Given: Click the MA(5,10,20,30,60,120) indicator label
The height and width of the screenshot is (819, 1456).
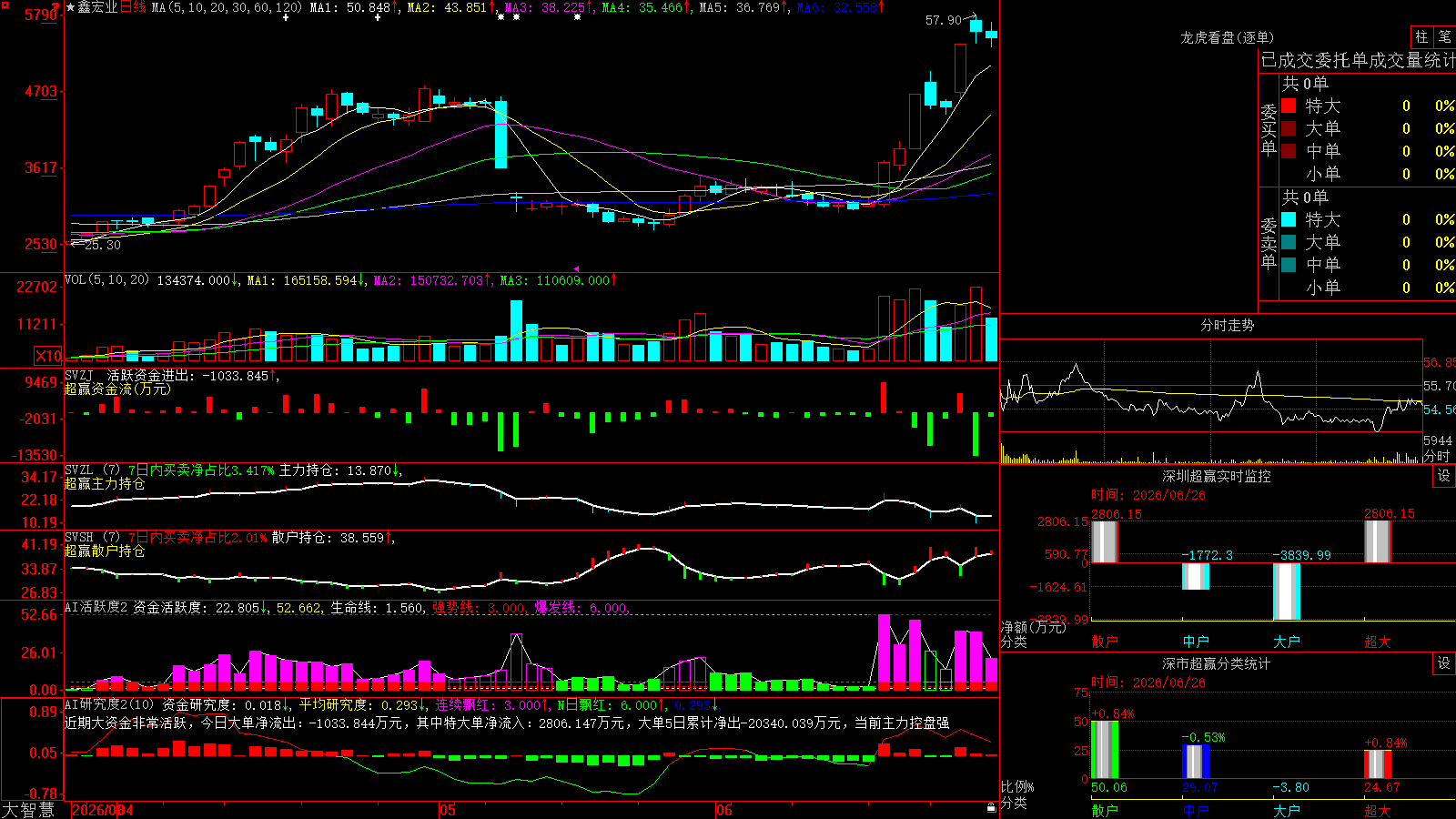Looking at the screenshot, I should click(227, 7).
